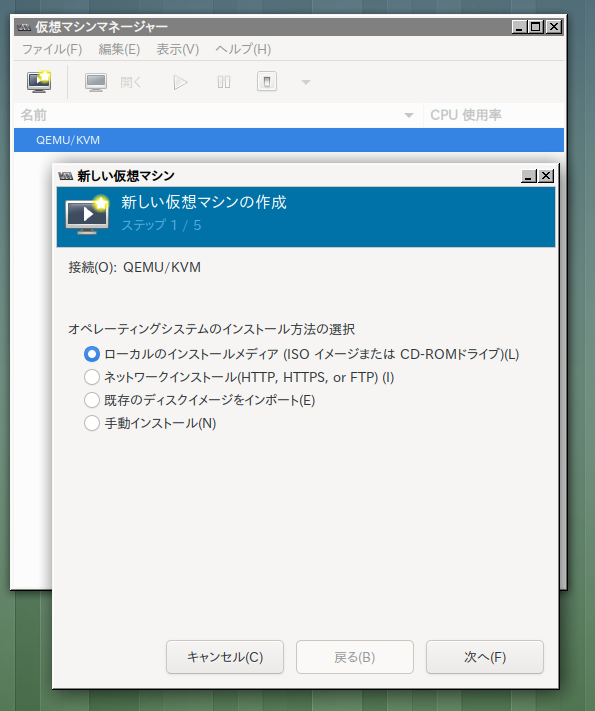Select the QEMU/KVM connection row
The image size is (595, 711).
(289, 140)
